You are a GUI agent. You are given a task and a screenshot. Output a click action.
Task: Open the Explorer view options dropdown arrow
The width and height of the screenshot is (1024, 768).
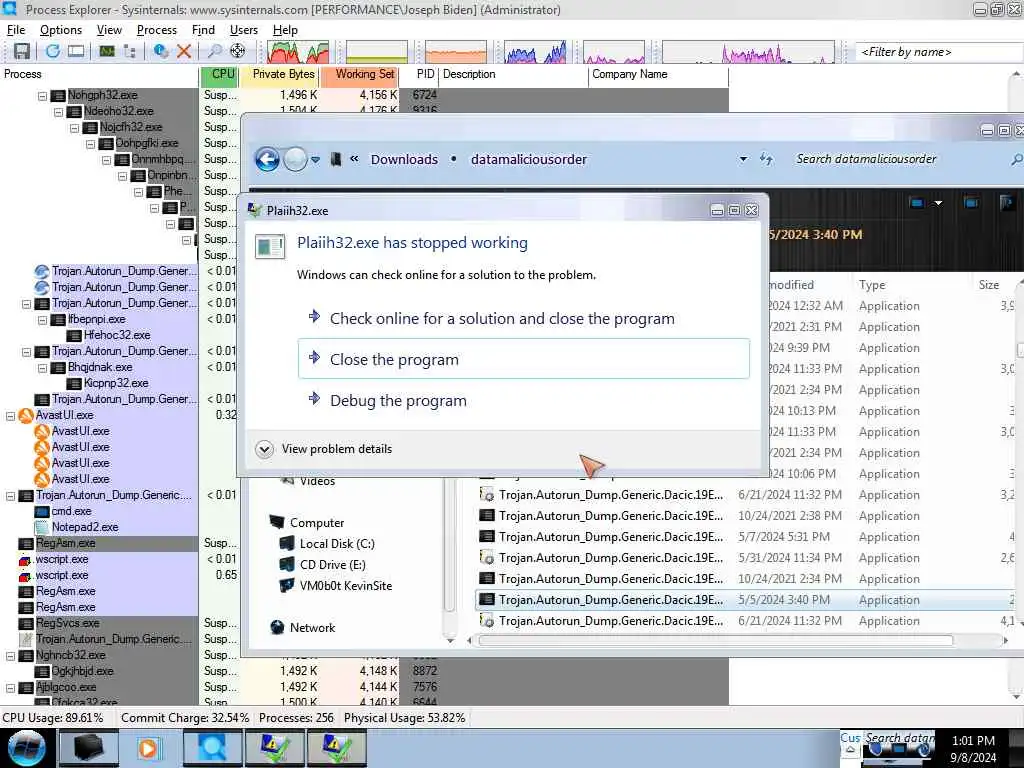(938, 203)
